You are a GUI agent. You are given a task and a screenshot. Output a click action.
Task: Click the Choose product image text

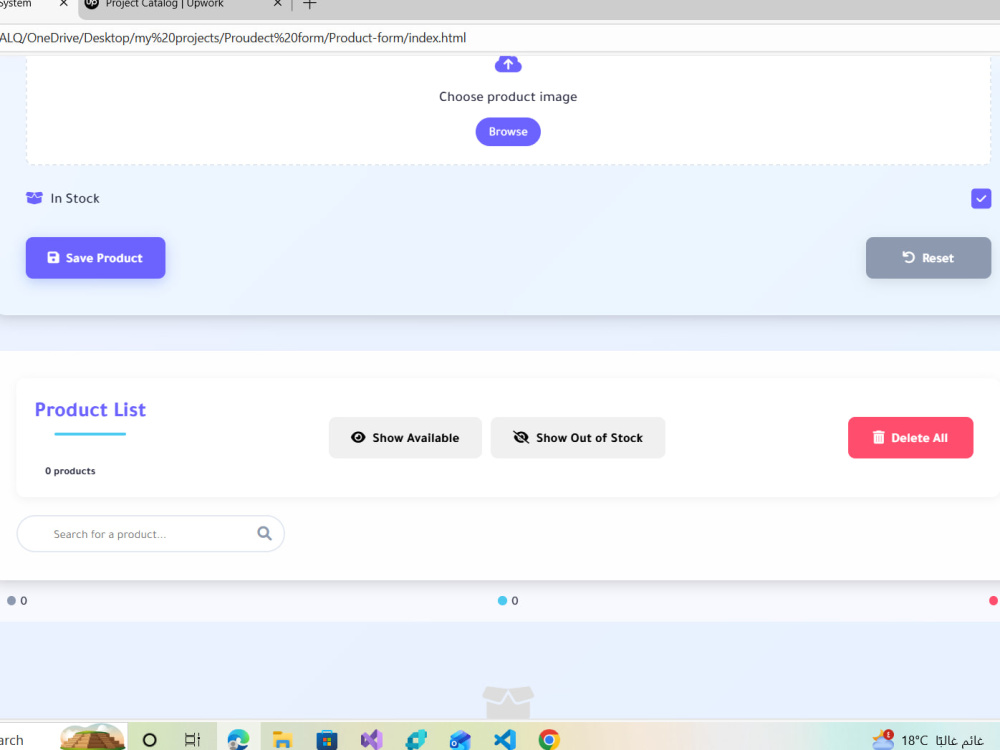coord(508,96)
